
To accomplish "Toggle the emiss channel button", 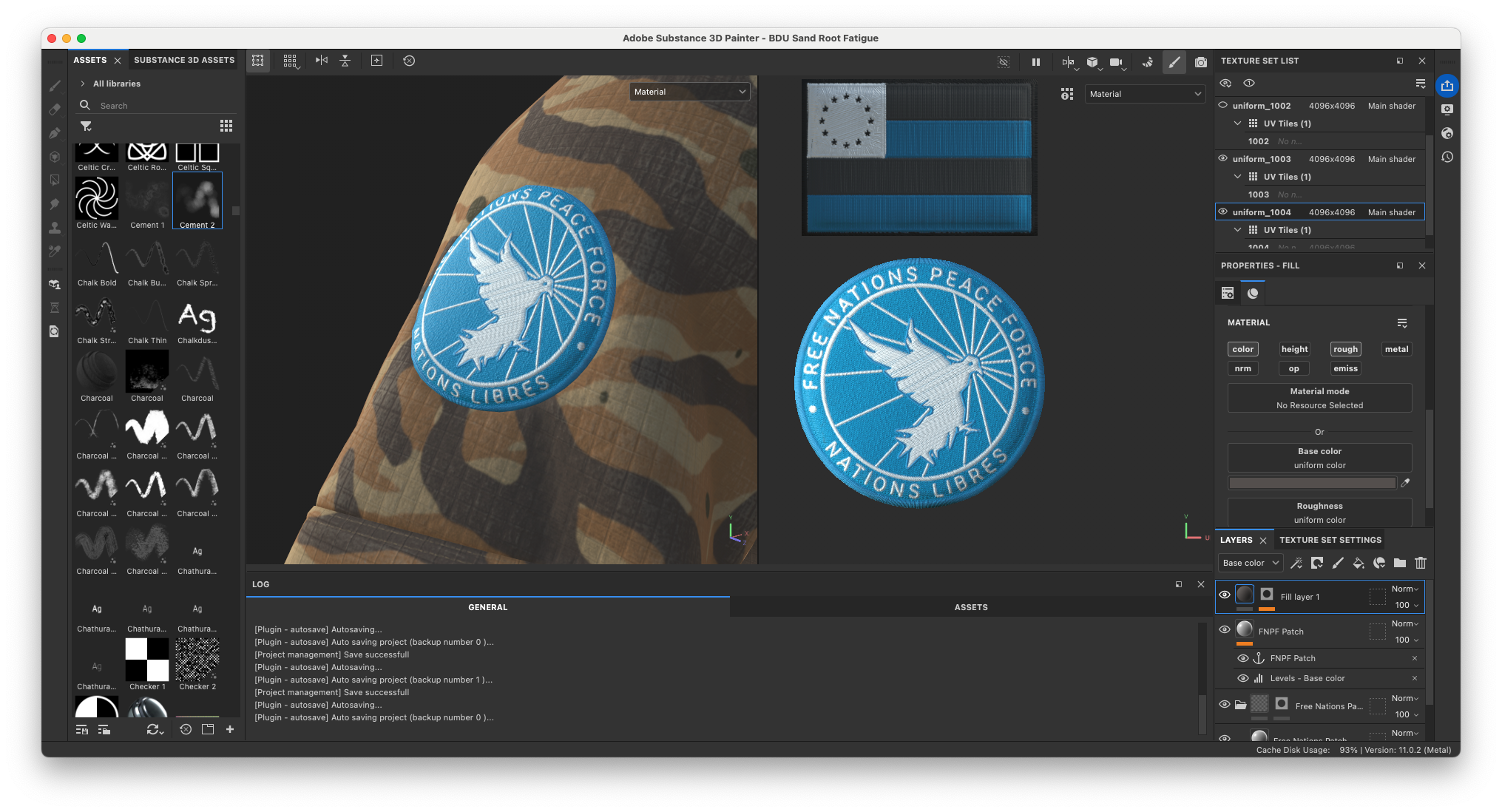I will coord(1345,368).
